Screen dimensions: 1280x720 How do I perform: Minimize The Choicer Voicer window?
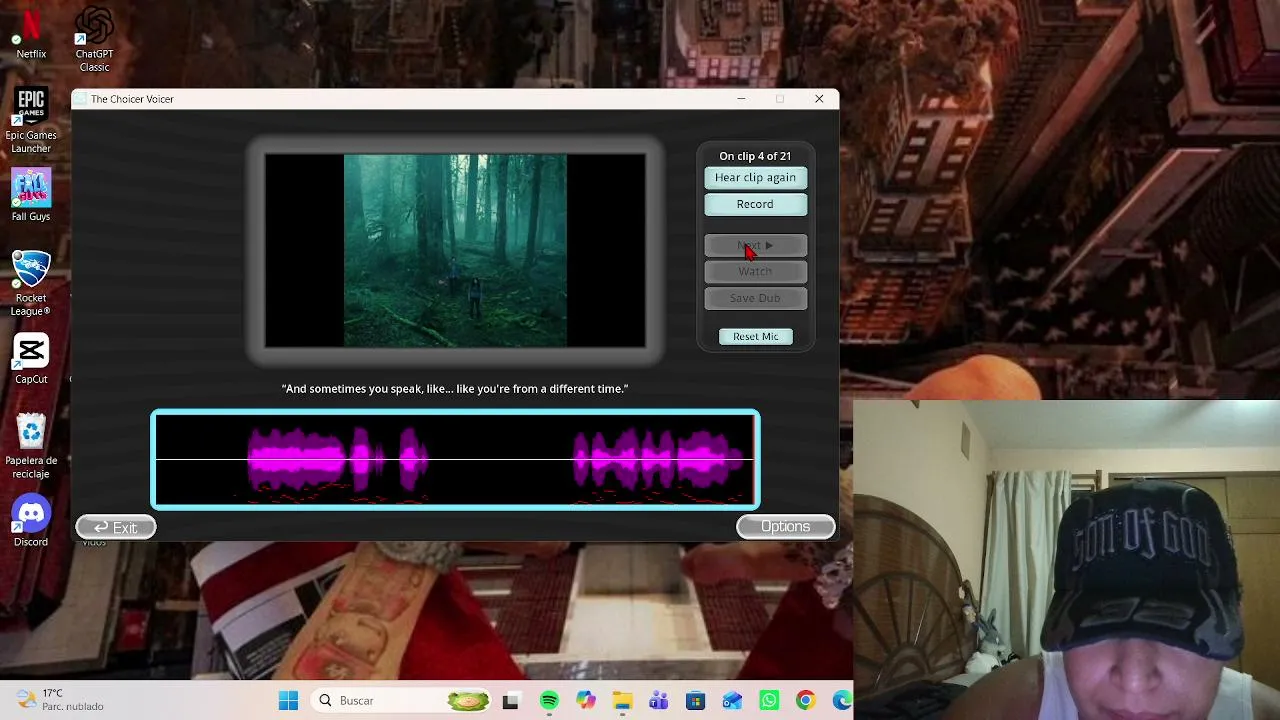[741, 99]
